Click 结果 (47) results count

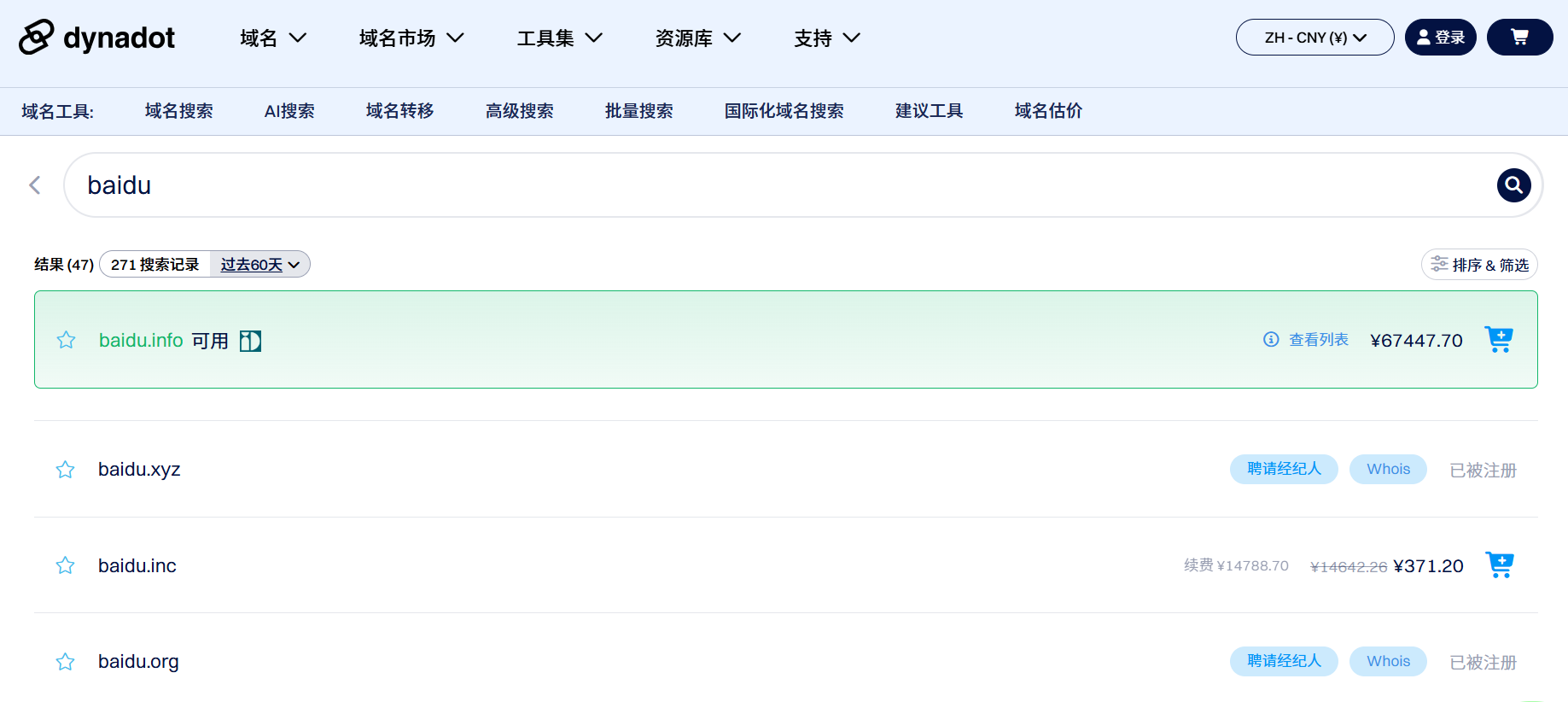[64, 265]
